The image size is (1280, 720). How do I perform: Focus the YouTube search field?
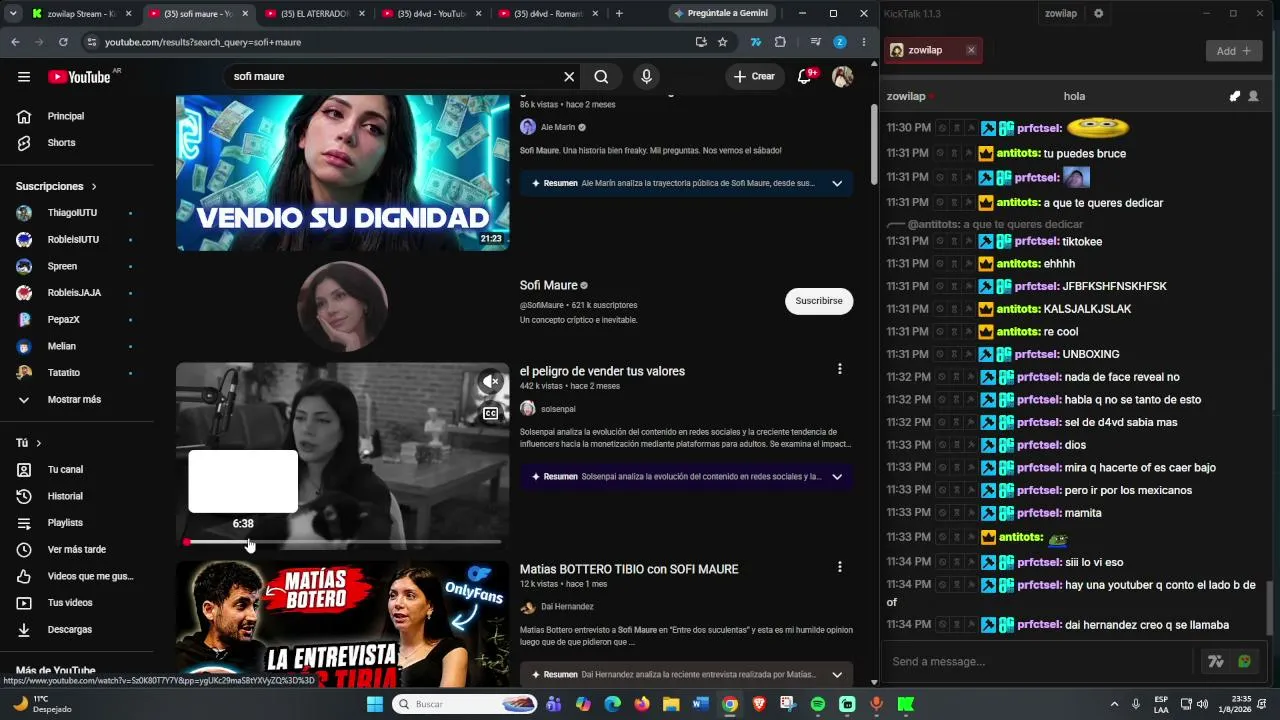(x=395, y=77)
